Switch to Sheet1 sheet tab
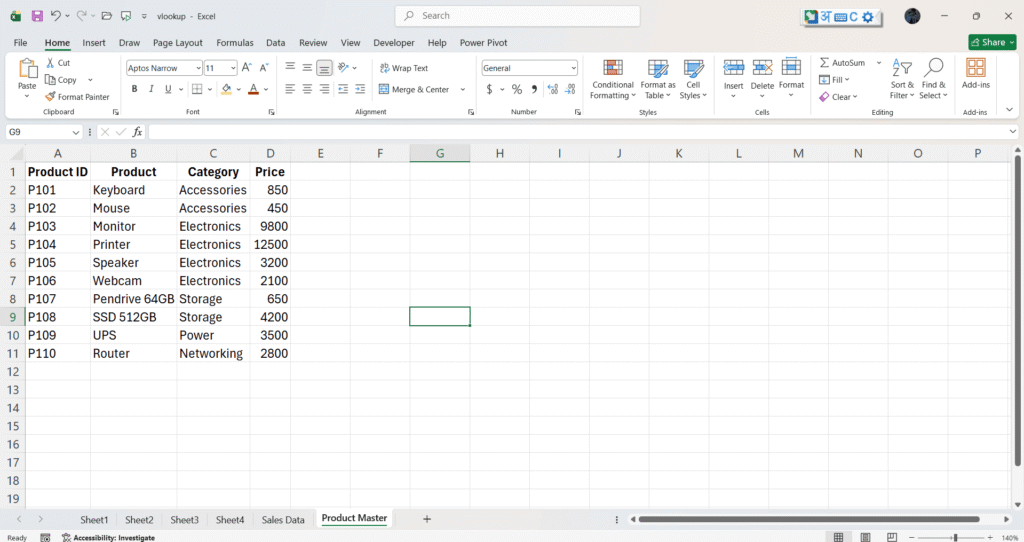Image resolution: width=1024 pixels, height=542 pixels. pos(94,520)
